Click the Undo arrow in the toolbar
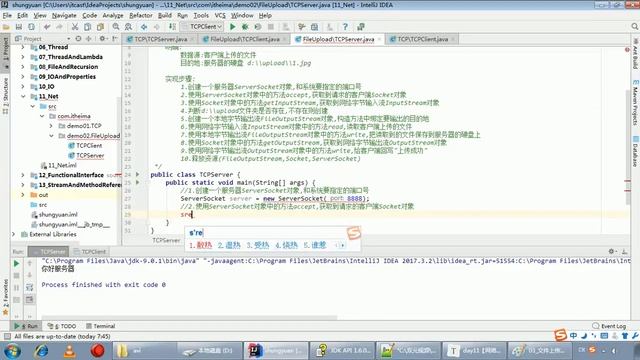The width and height of the screenshot is (640, 360). [x=47, y=27]
